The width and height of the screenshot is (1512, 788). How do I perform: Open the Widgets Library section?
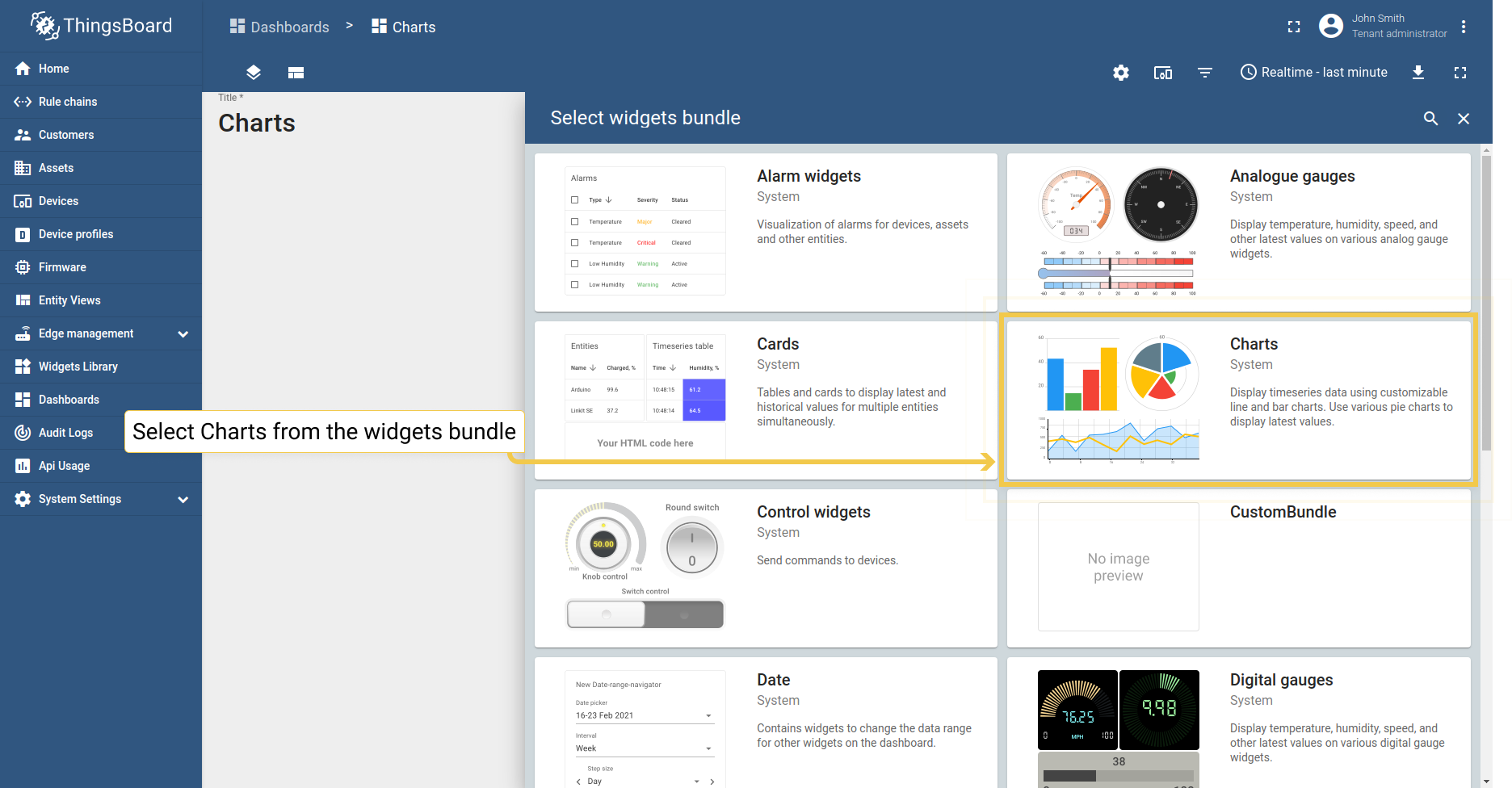pos(79,366)
